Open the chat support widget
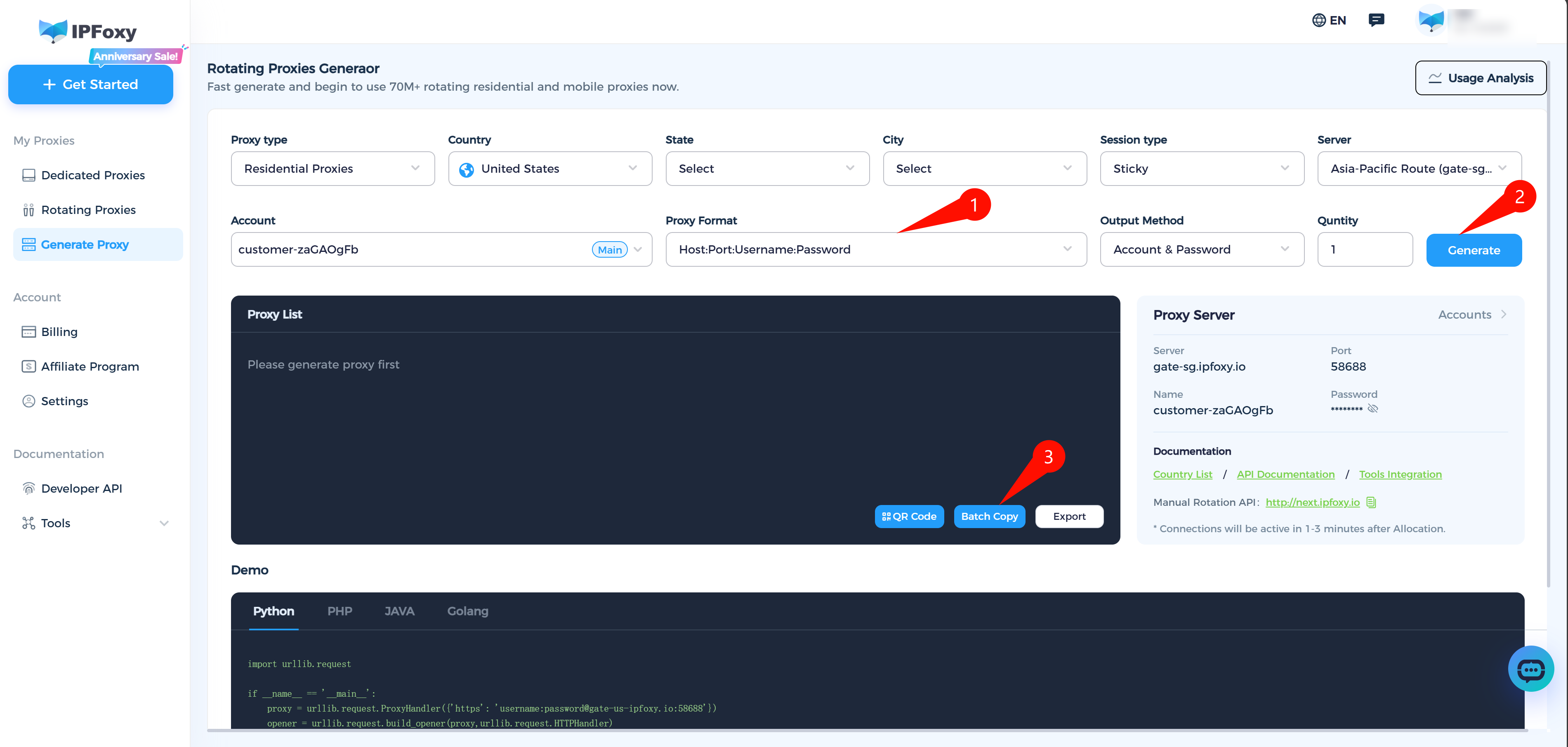This screenshot has height=747, width=1568. tap(1531, 669)
